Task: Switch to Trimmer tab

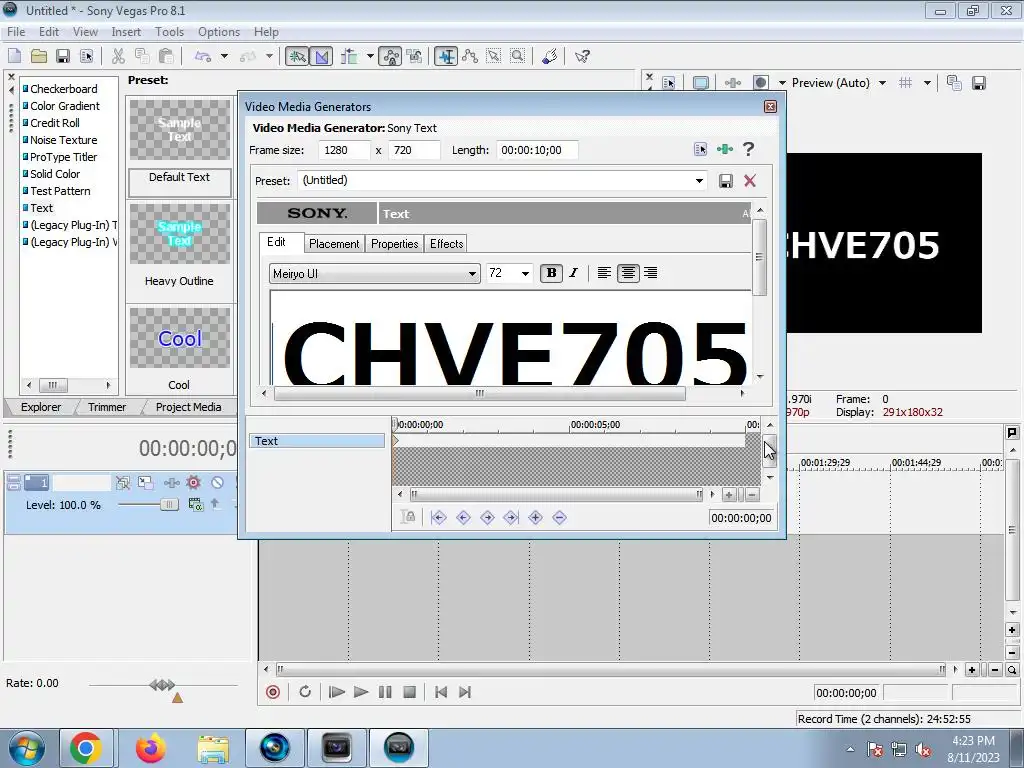Action: 106,407
